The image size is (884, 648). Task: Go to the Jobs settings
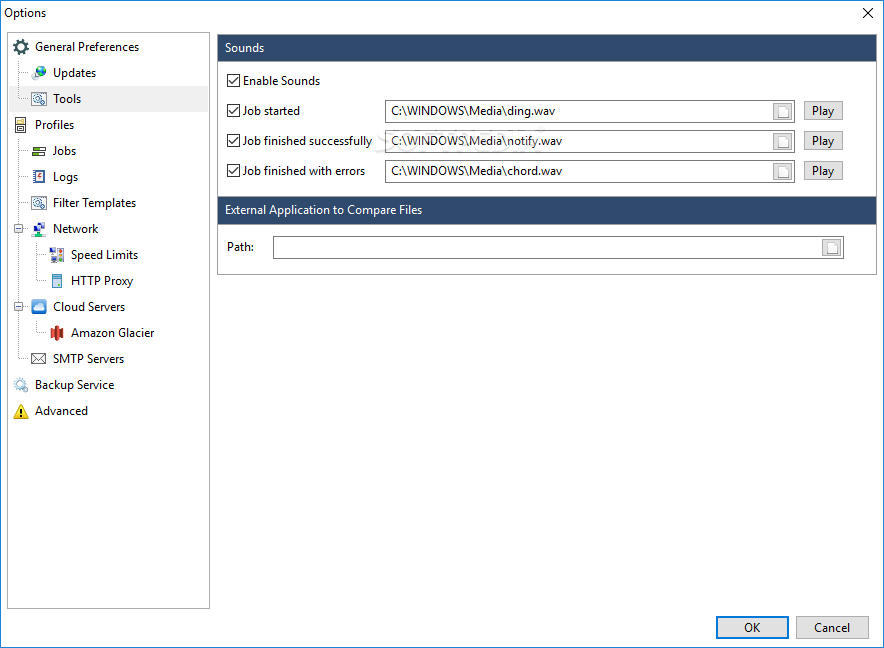pos(64,151)
